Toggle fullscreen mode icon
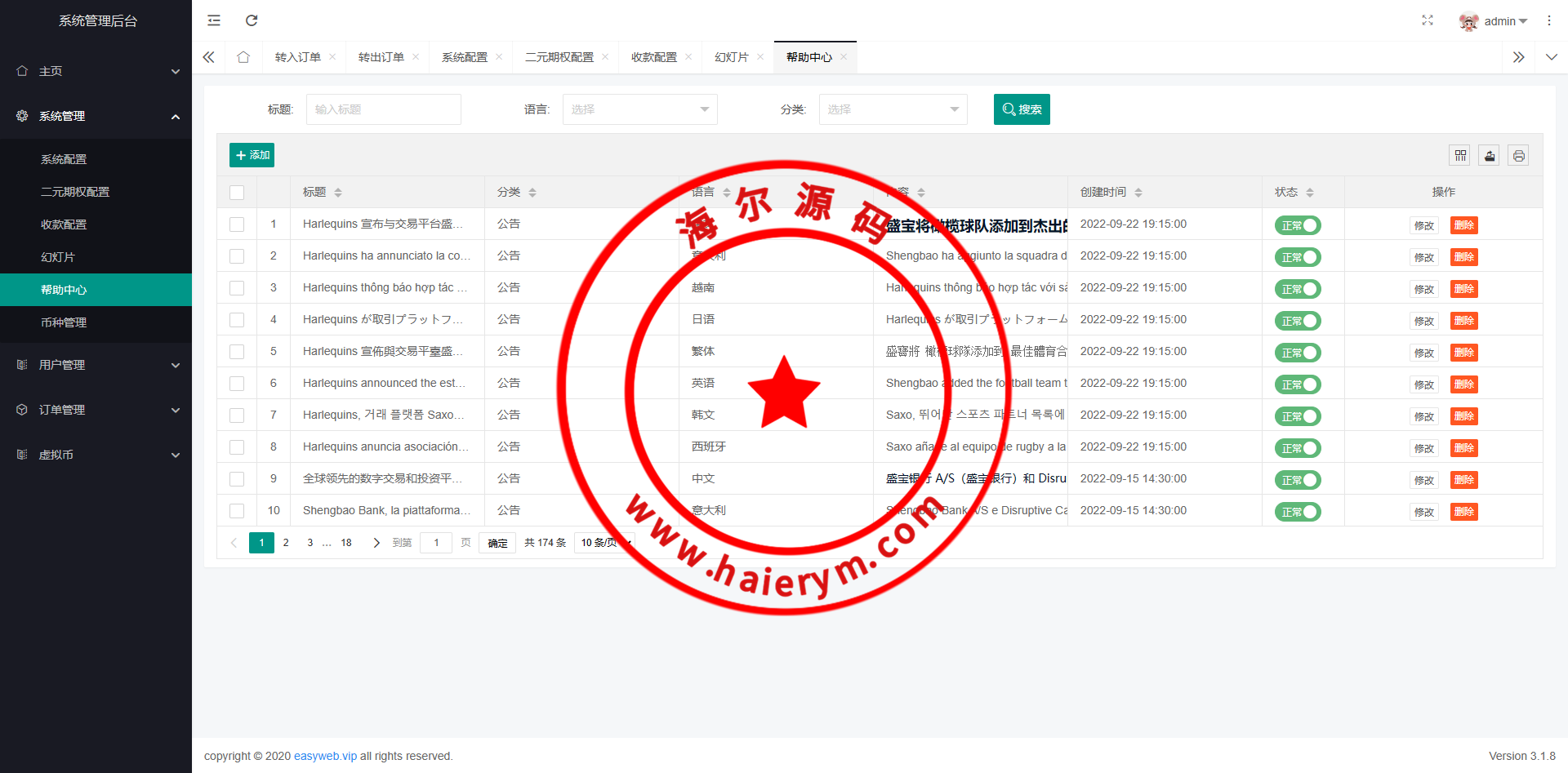Viewport: 1568px width, 773px height. click(x=1428, y=20)
